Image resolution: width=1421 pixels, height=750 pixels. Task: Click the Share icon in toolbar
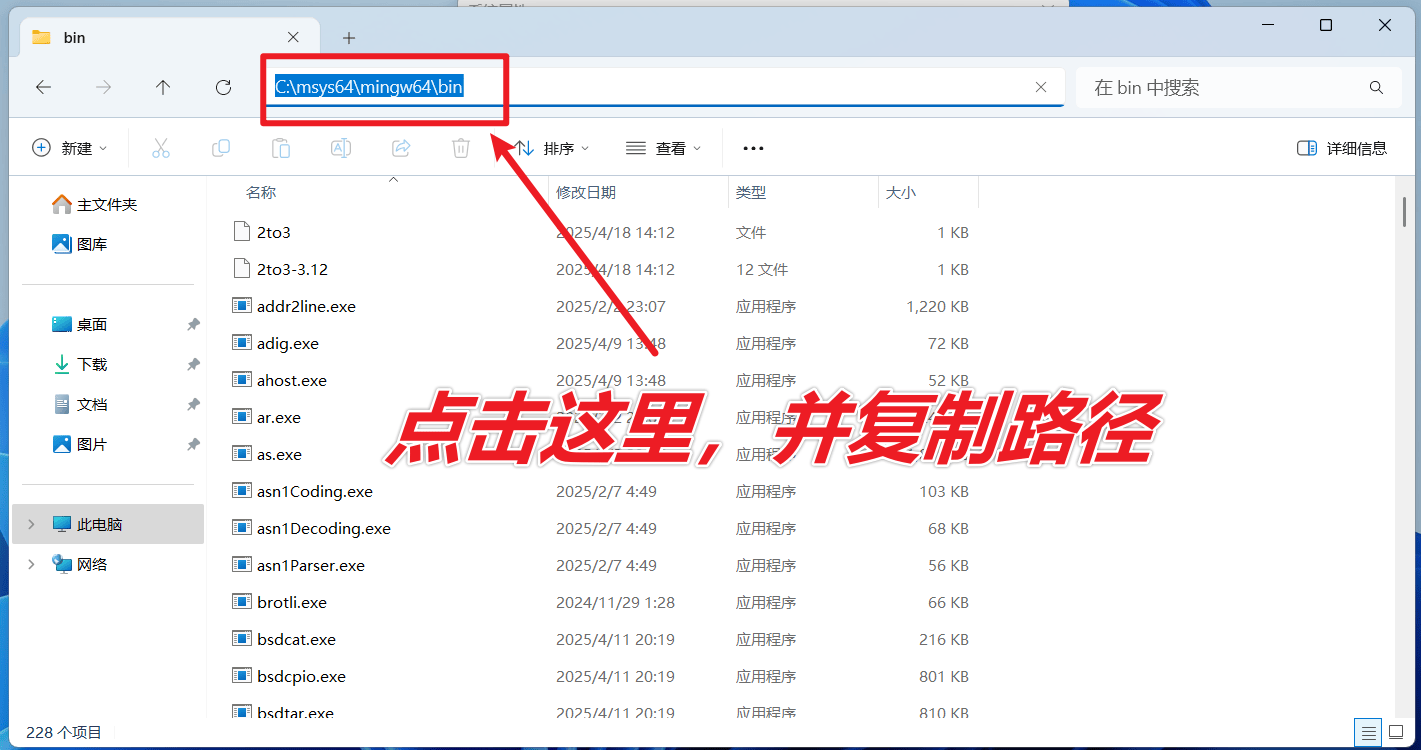pos(401,148)
